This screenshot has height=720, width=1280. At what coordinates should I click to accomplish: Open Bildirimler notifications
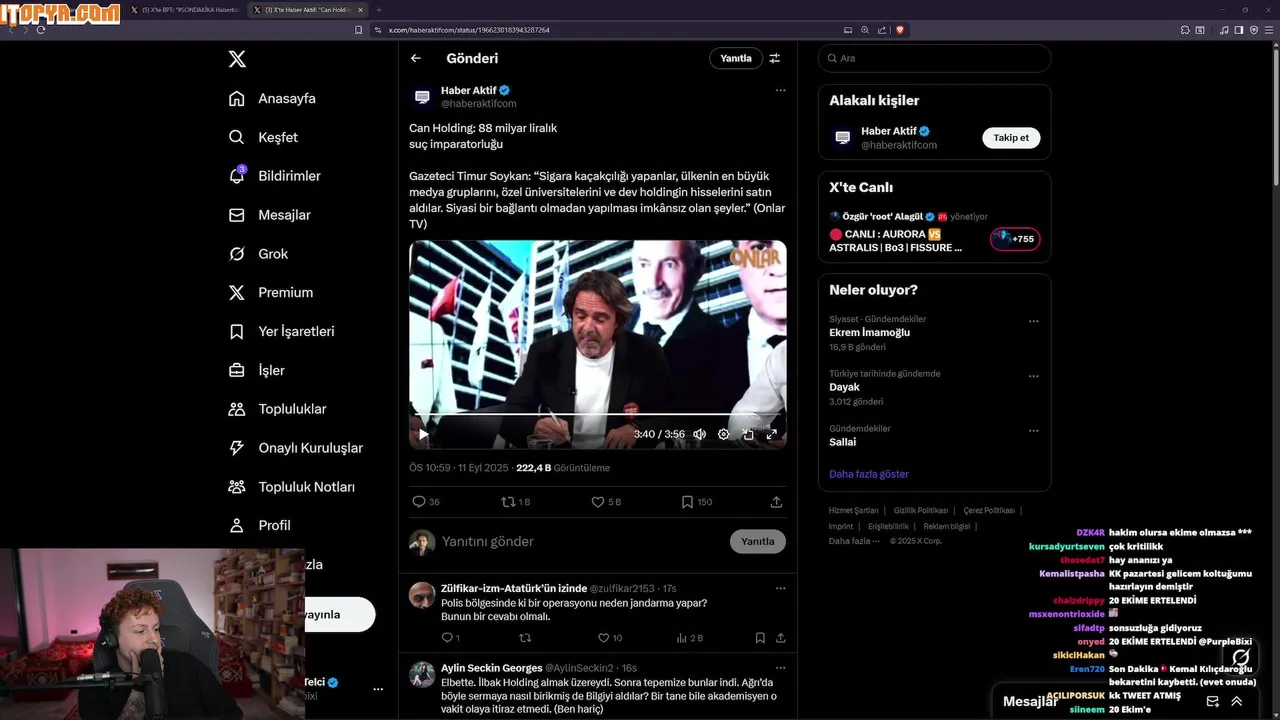tap(275, 176)
